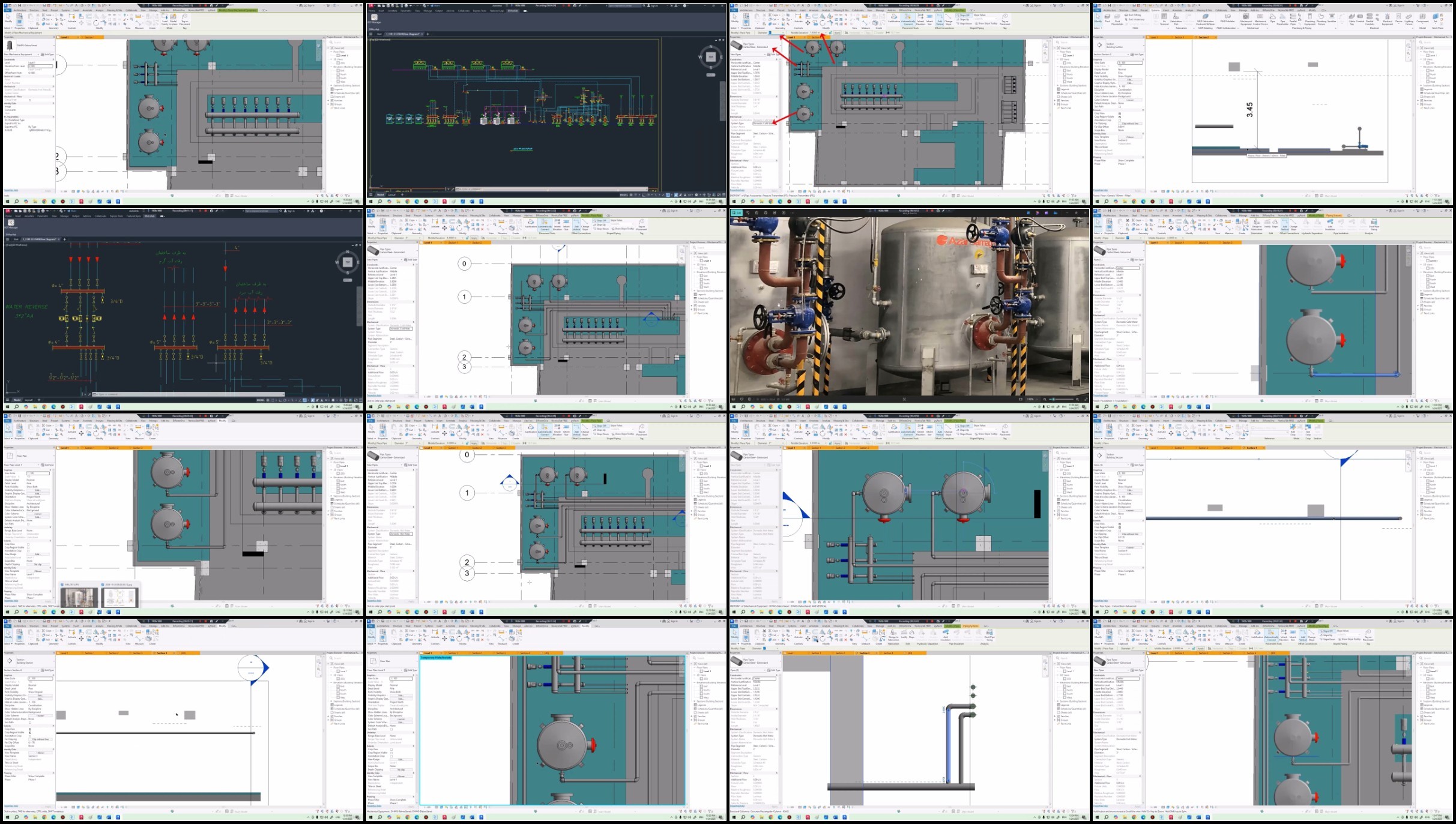1456x824 pixels.
Task: Click Edit button in the photo viewer
Action: tap(737, 213)
